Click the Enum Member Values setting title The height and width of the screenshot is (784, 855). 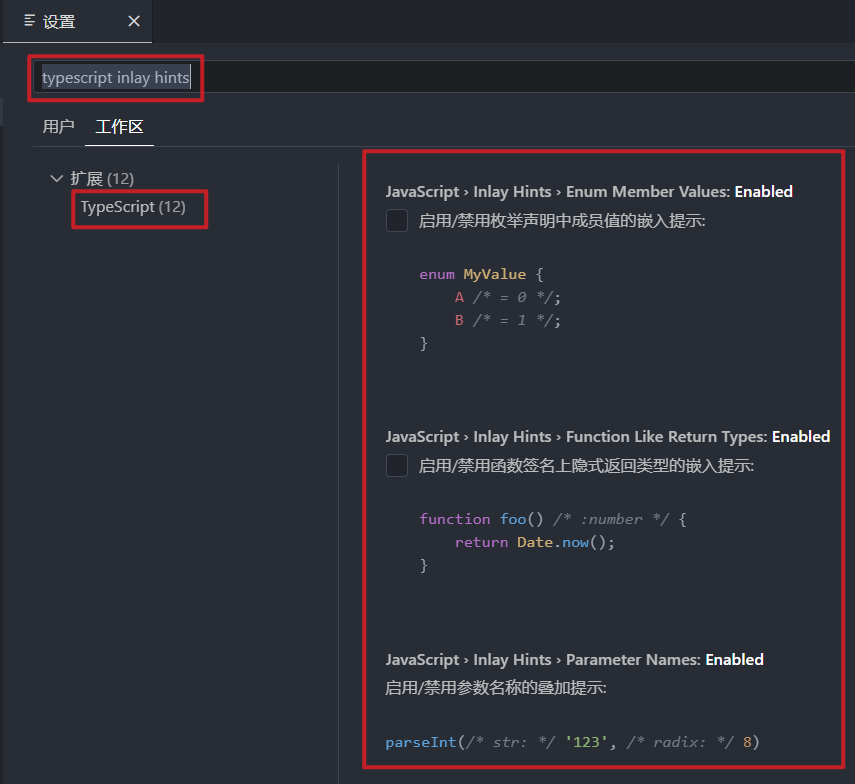tap(589, 192)
